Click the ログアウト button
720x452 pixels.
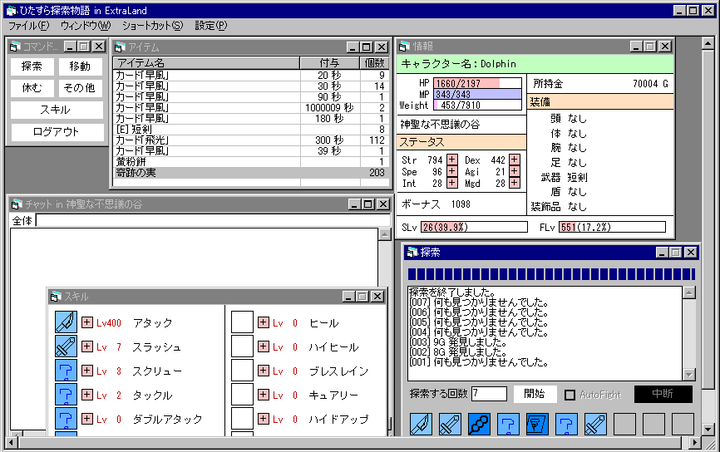[x=56, y=132]
